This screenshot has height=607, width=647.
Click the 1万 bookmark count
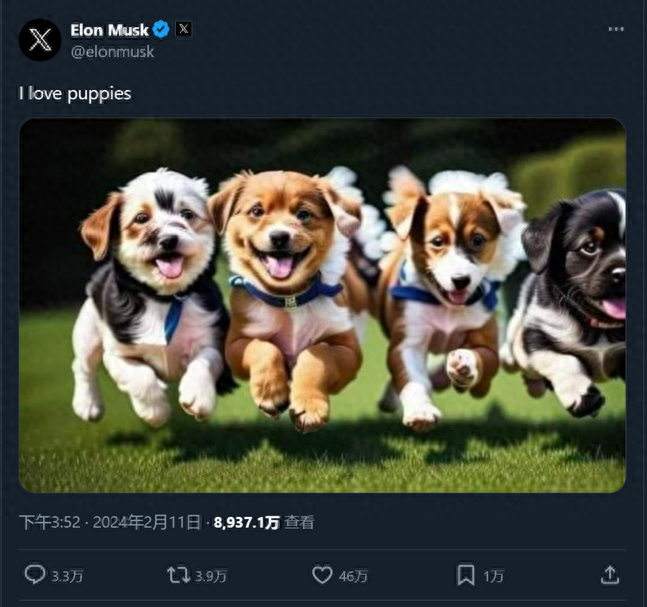click(x=494, y=576)
